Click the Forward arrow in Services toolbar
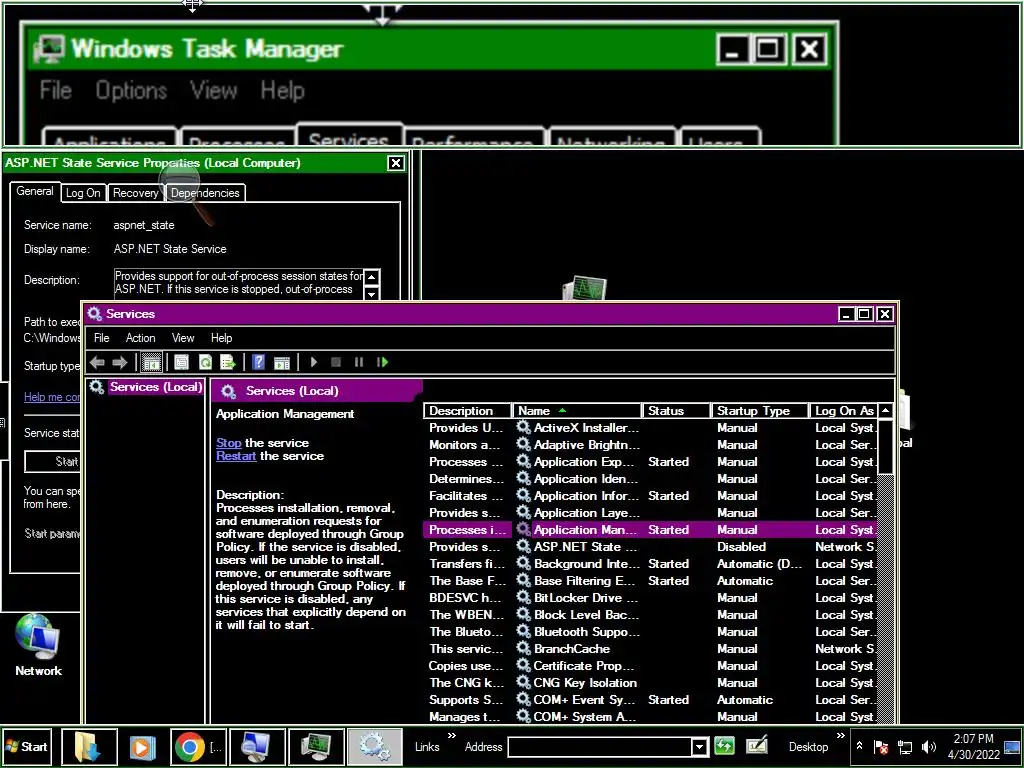The image size is (1024, 768). coord(120,362)
